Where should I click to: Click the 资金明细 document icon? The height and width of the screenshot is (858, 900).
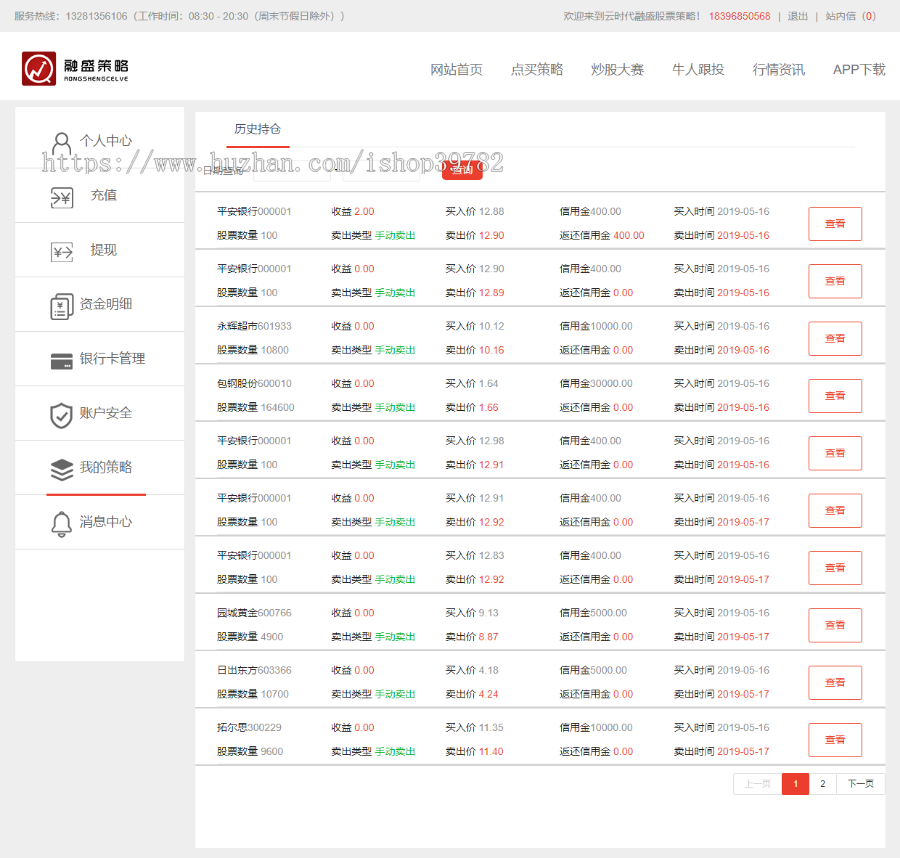pyautogui.click(x=61, y=306)
